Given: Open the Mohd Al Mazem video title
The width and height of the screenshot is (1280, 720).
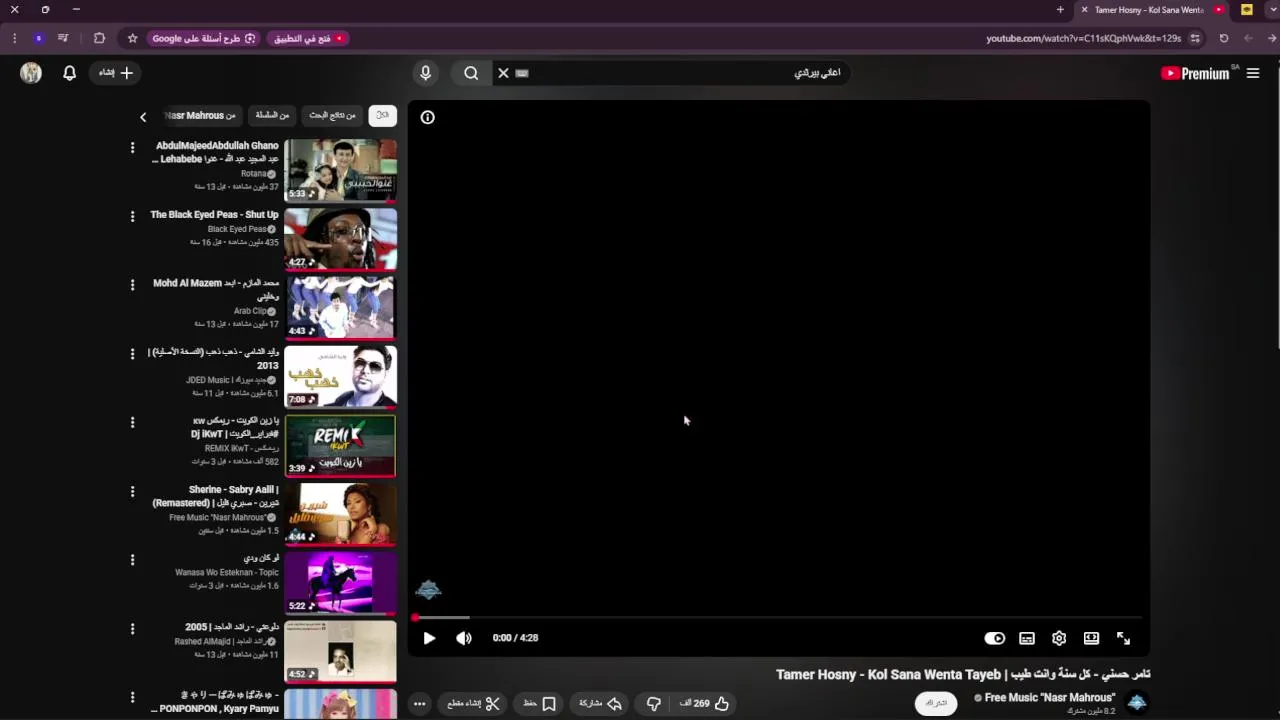Looking at the screenshot, I should [216, 290].
